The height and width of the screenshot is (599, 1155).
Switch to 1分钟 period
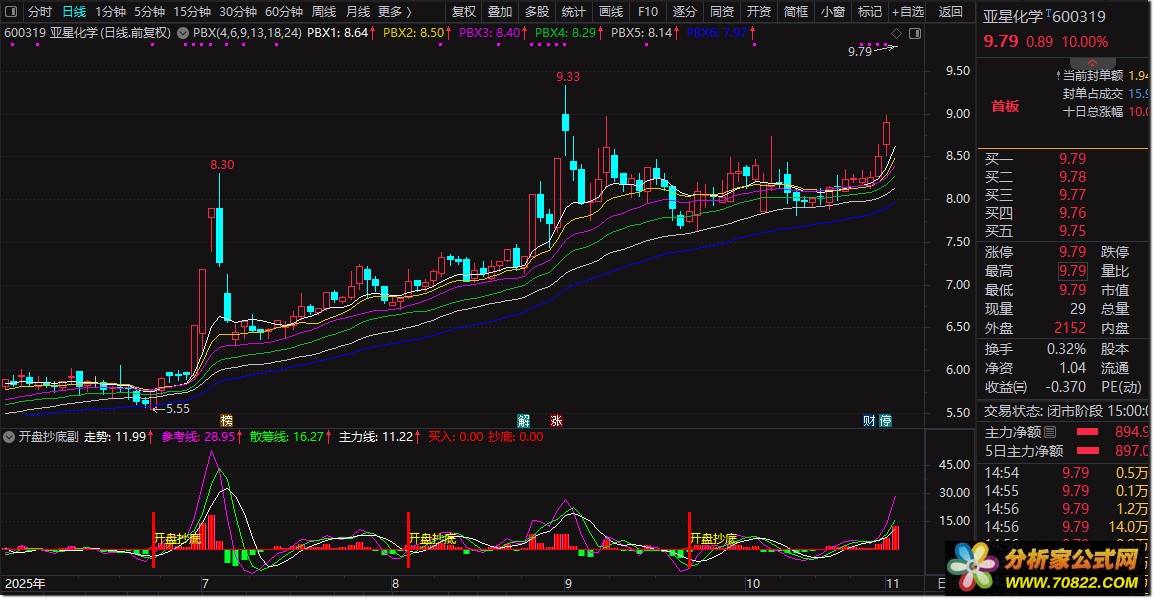point(110,12)
